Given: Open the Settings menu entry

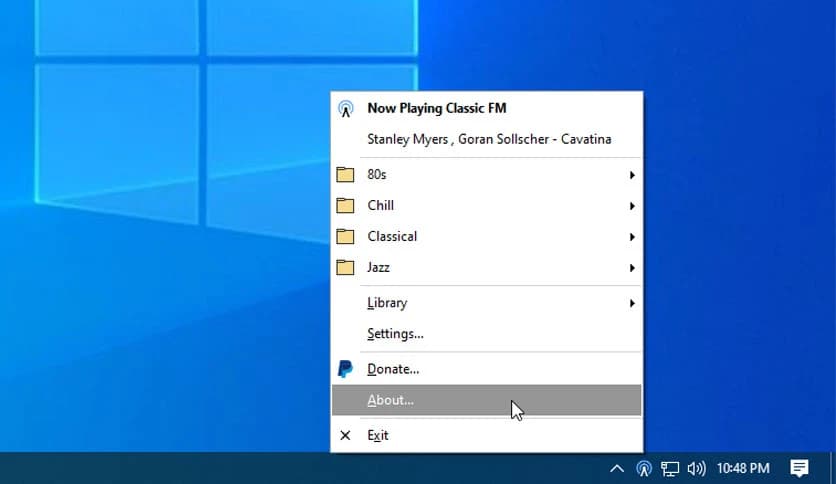Looking at the screenshot, I should tap(395, 334).
